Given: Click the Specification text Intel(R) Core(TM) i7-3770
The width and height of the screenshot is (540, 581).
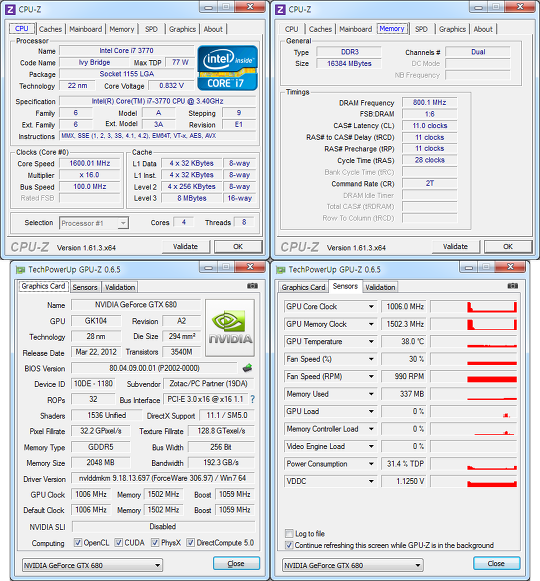Looking at the screenshot, I should pyautogui.click(x=158, y=101).
